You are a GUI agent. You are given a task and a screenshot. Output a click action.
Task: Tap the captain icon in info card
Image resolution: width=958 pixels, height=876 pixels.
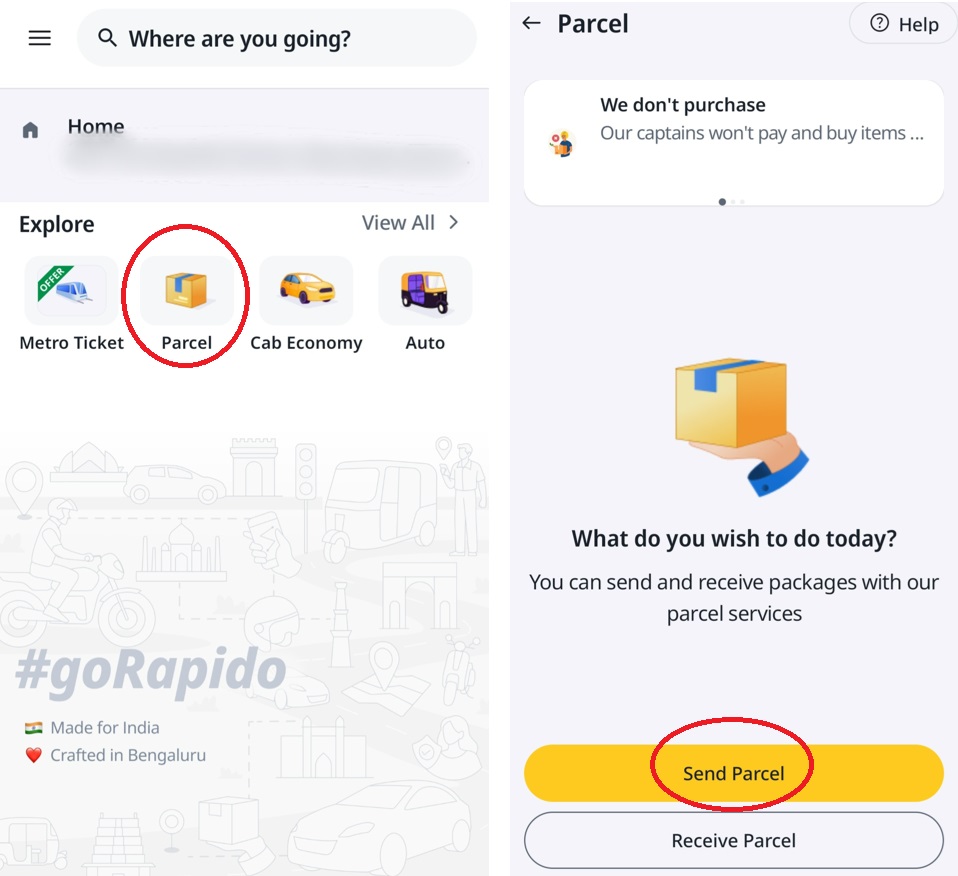[x=561, y=144]
